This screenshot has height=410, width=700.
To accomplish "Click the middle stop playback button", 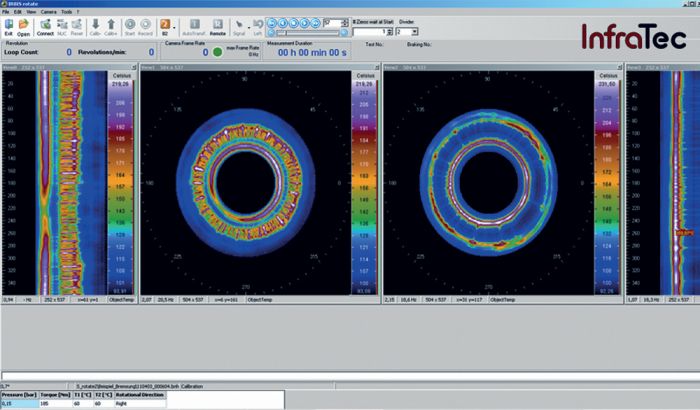I will click(x=293, y=23).
